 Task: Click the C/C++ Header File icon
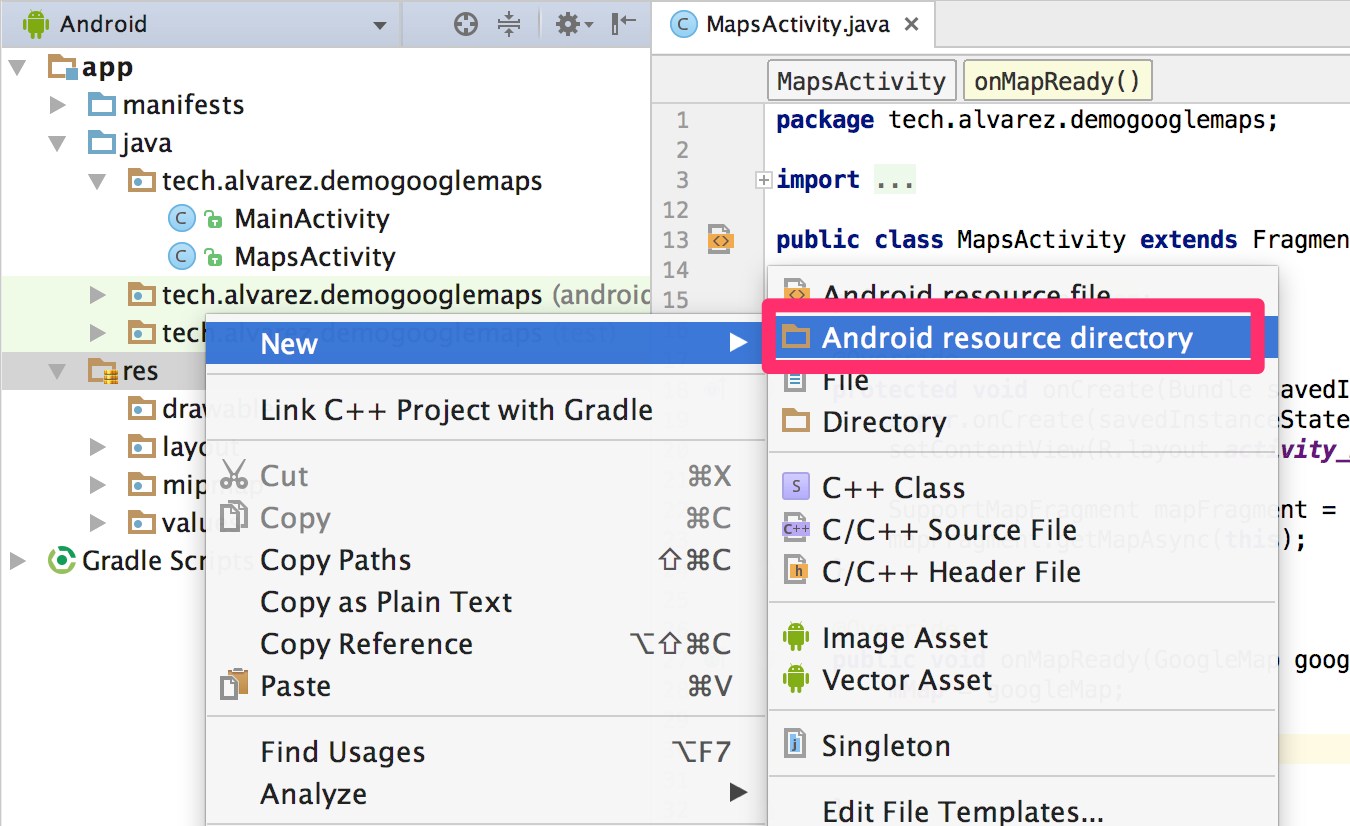point(796,571)
